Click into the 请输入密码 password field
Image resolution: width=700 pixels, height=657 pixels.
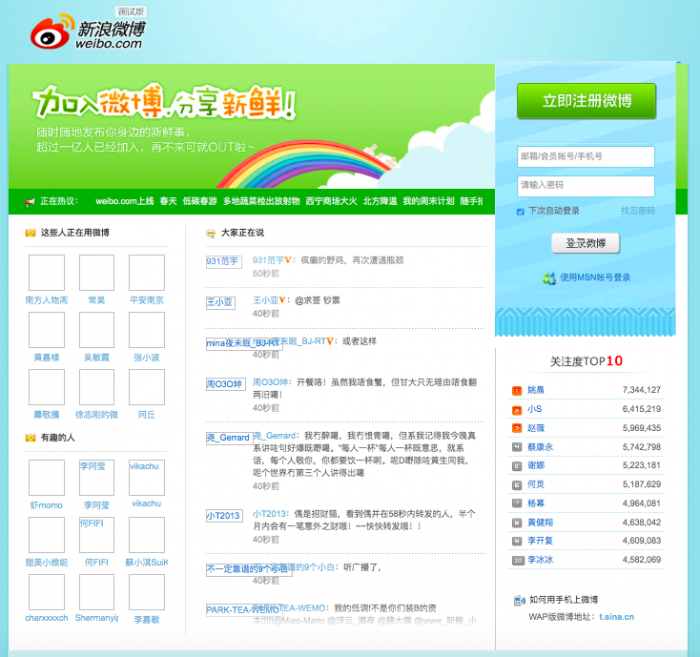pos(586,186)
